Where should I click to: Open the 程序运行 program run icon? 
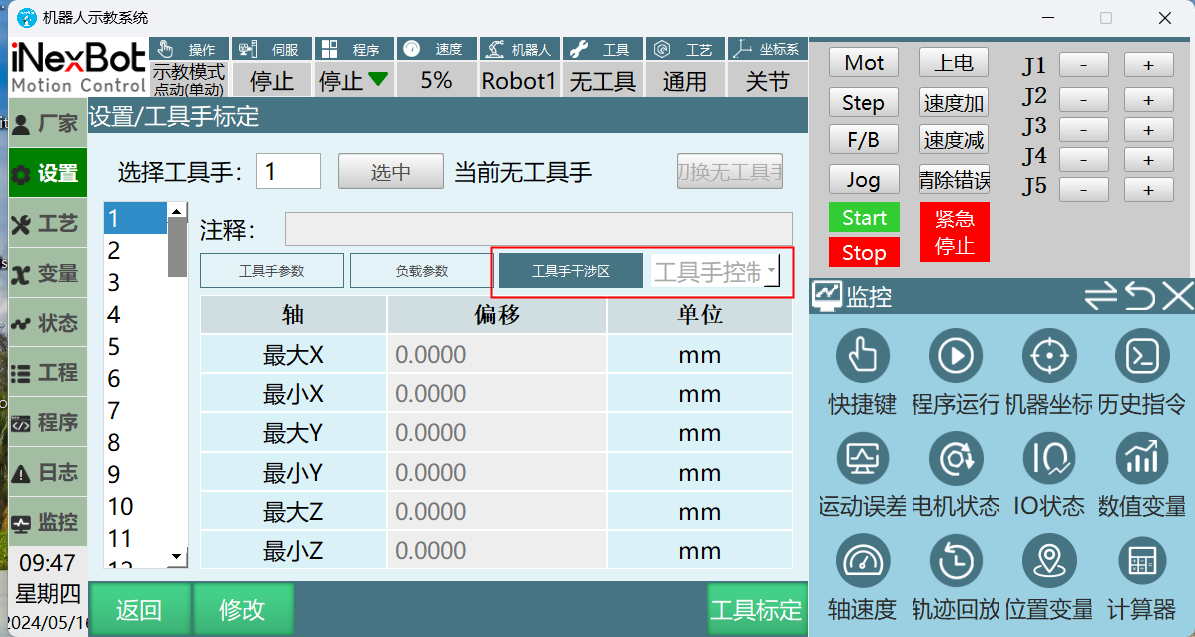click(955, 355)
